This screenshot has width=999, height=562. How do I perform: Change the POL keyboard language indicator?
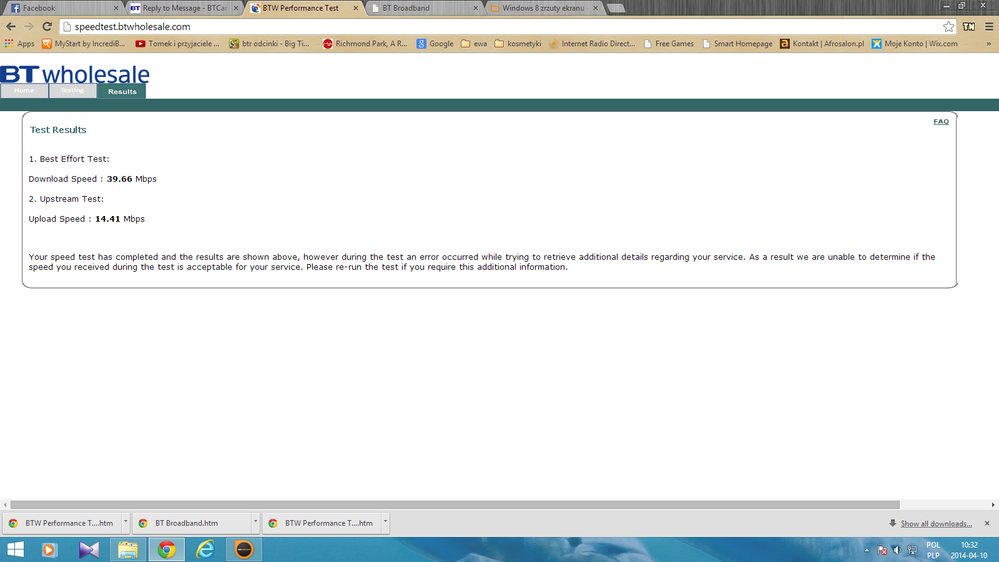tap(933, 550)
